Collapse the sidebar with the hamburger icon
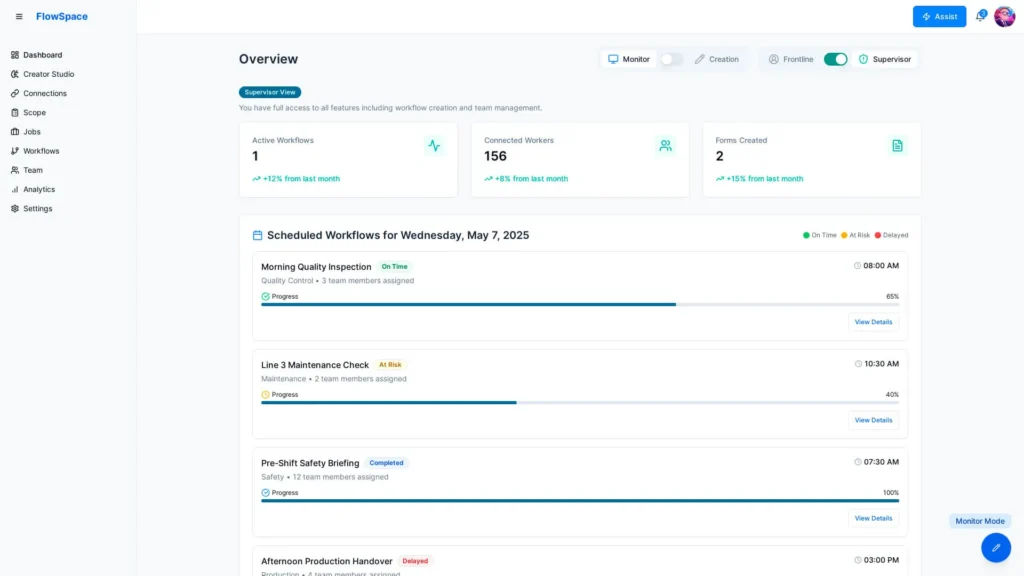Image resolution: width=1024 pixels, height=576 pixels. point(17,16)
